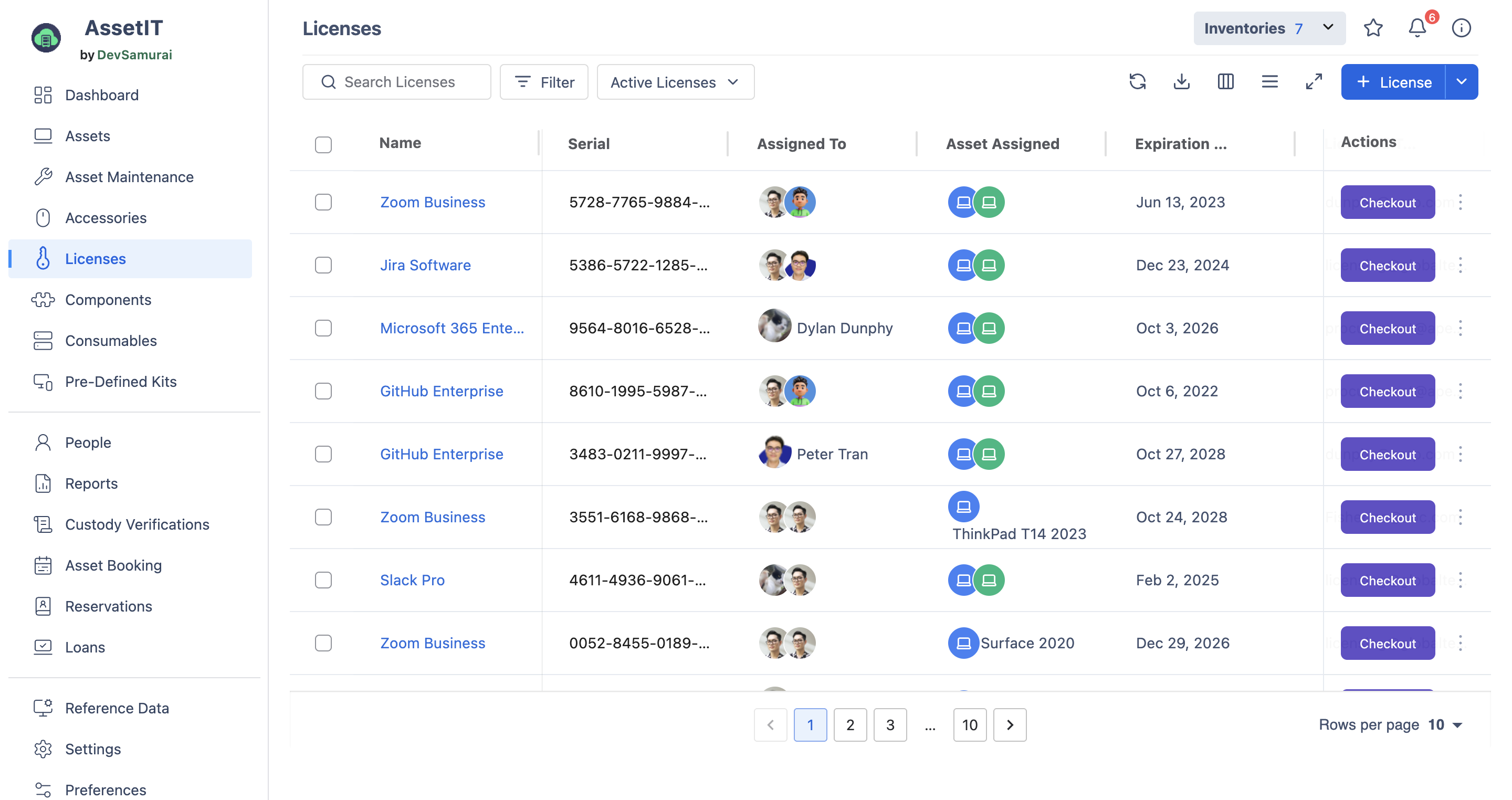Viewport: 1512px width, 800px height.
Task: Toggle the select-all header checkbox
Action: click(323, 144)
